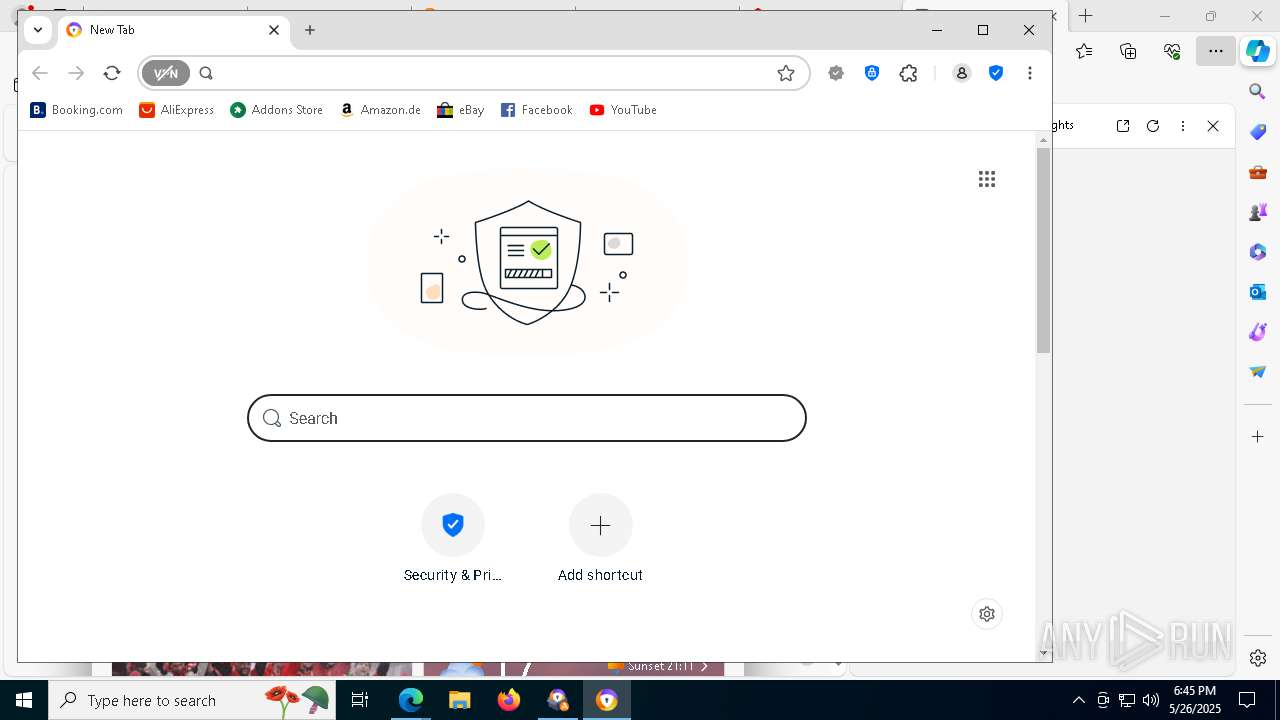1280x720 pixels.
Task: Open Edge sidebar Shopping tag icon
Action: pyautogui.click(x=1258, y=132)
